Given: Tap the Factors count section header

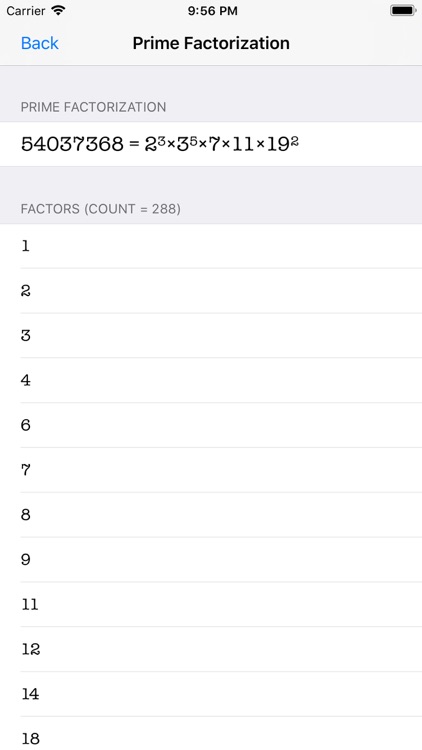Looking at the screenshot, I should pyautogui.click(x=100, y=209).
